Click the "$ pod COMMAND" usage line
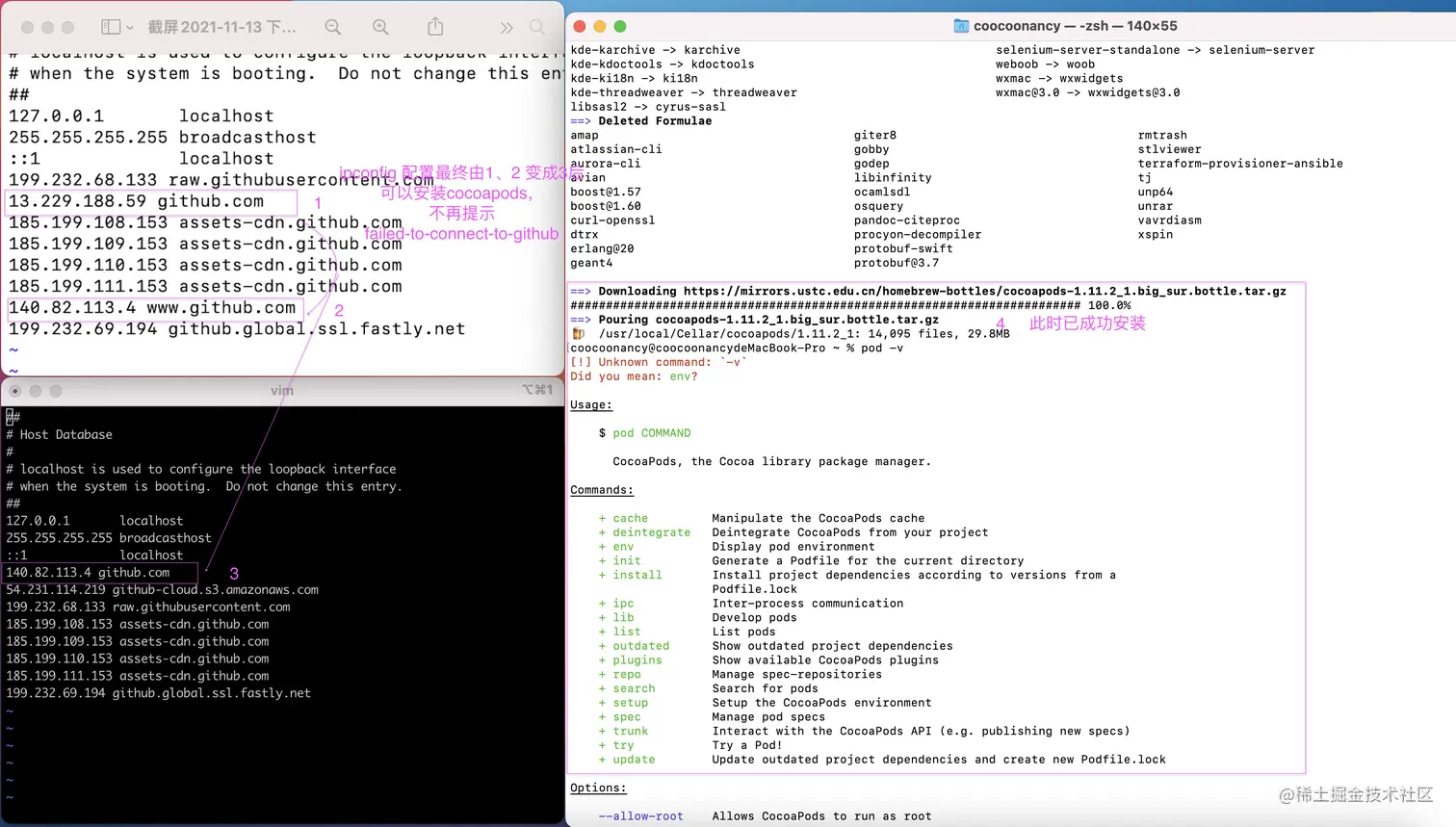This screenshot has height=827, width=1456. click(x=644, y=433)
